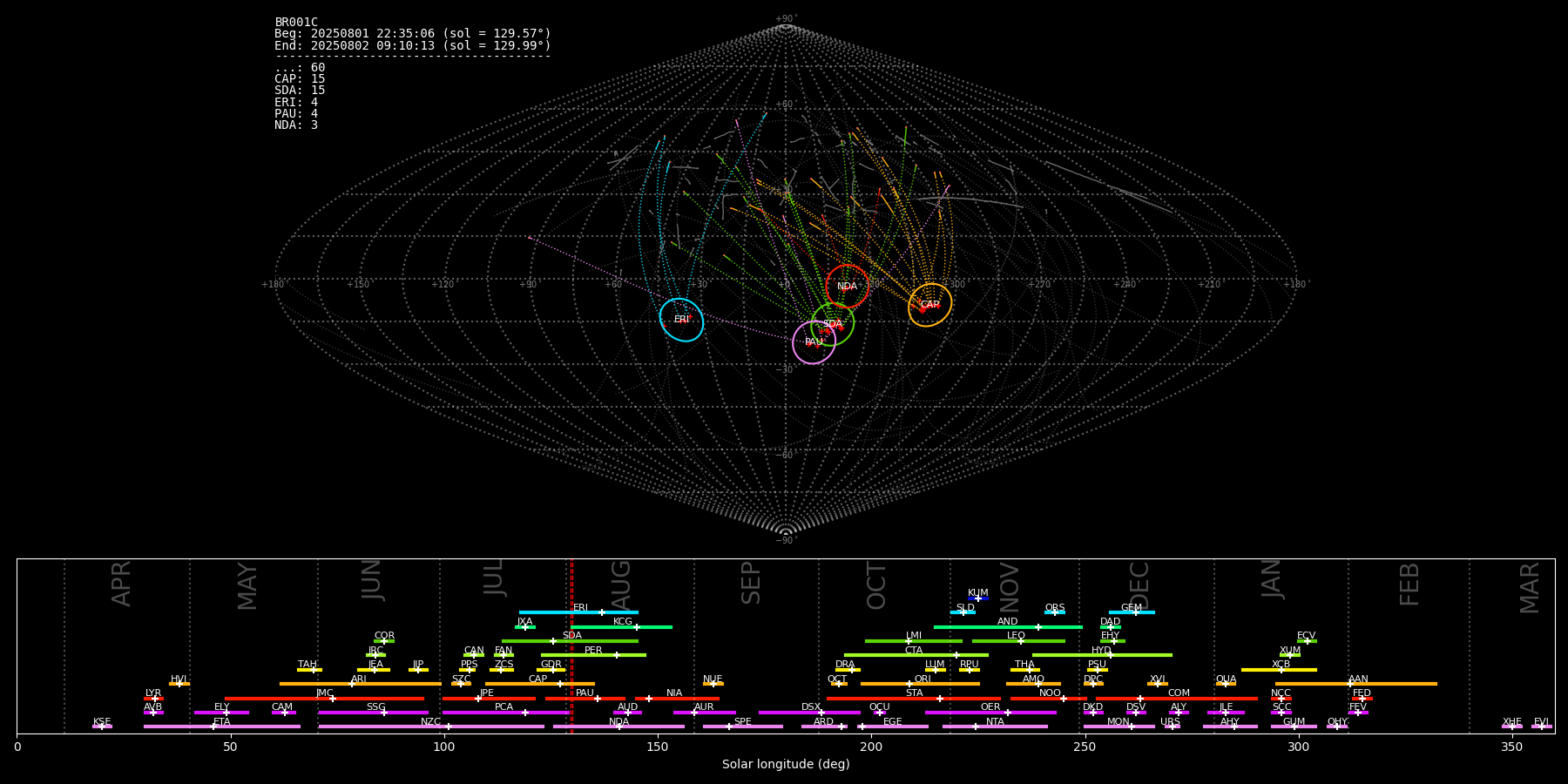Select the Beg: 20250801 22:35:06 line
1568x784 pixels.
[x=413, y=34]
